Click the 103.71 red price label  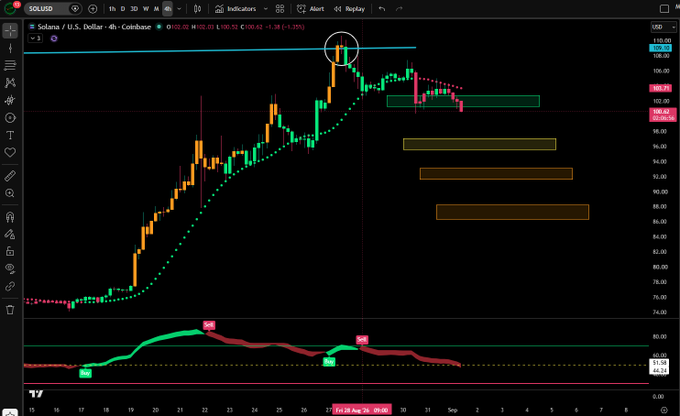coord(660,88)
